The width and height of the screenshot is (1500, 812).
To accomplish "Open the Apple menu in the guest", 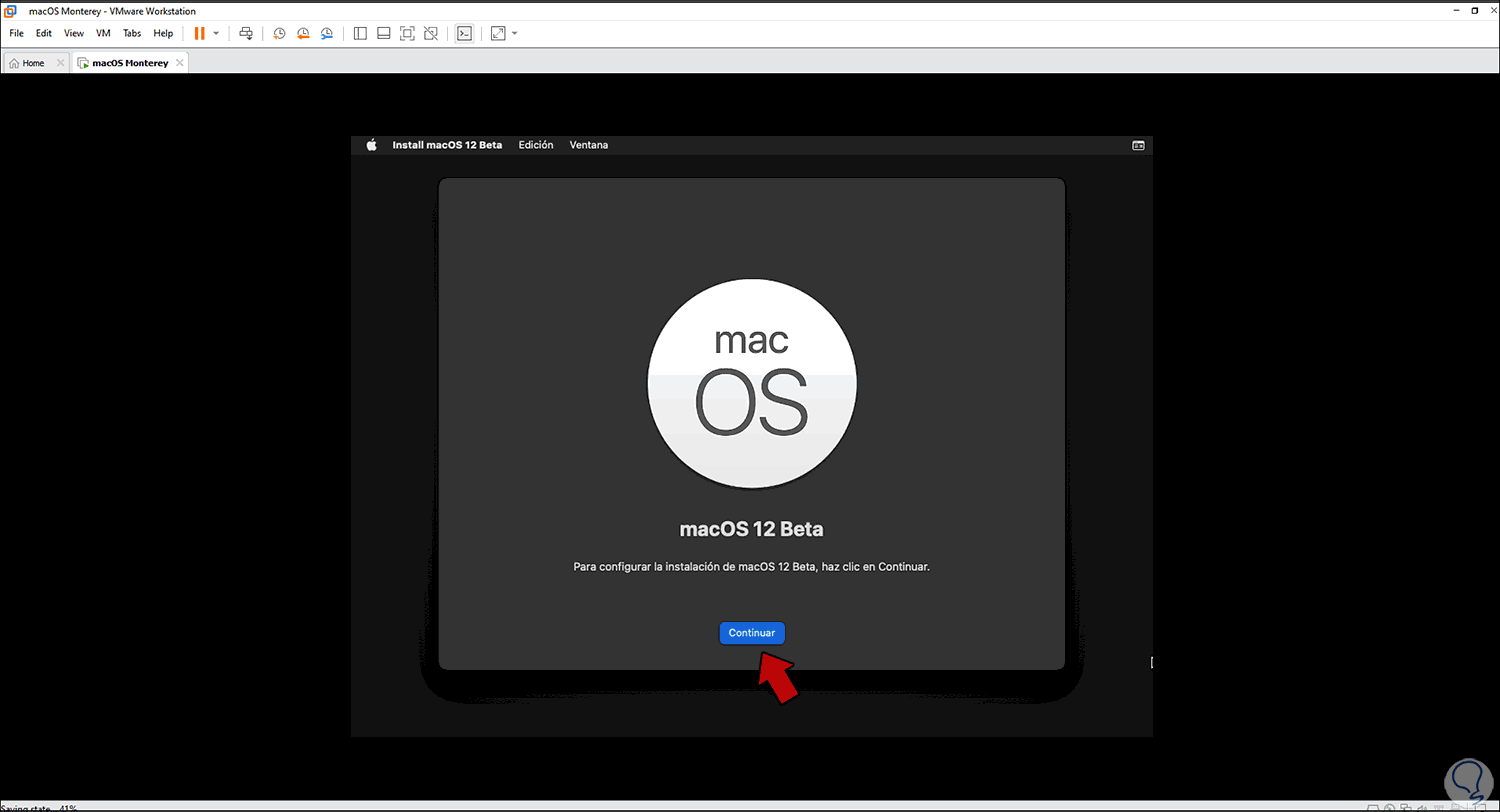I will [x=371, y=145].
